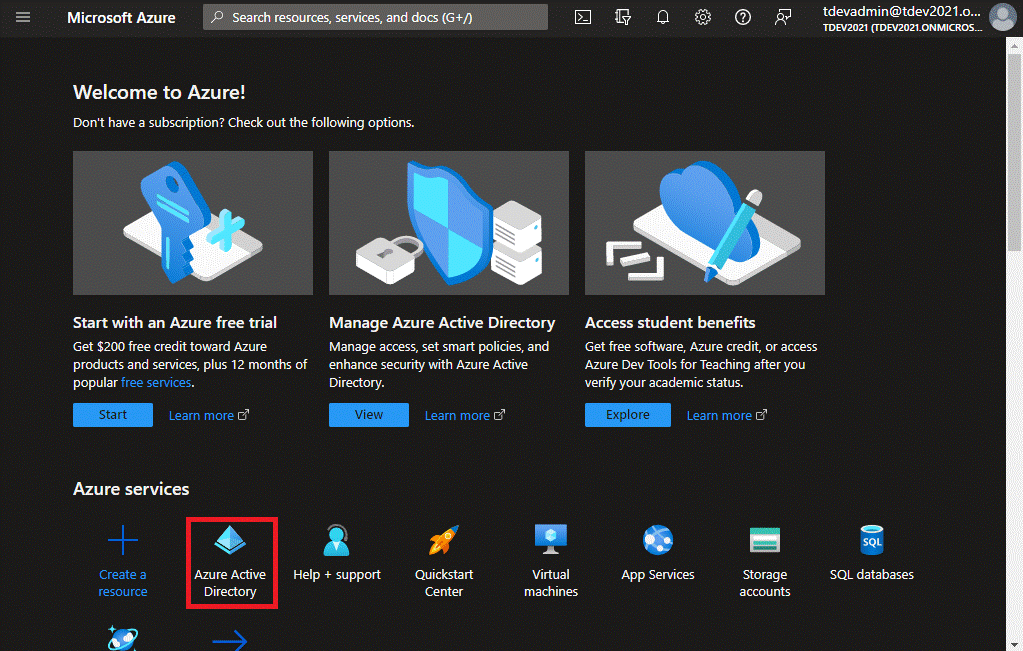Open Azure Active Directory service icon

tap(230, 540)
